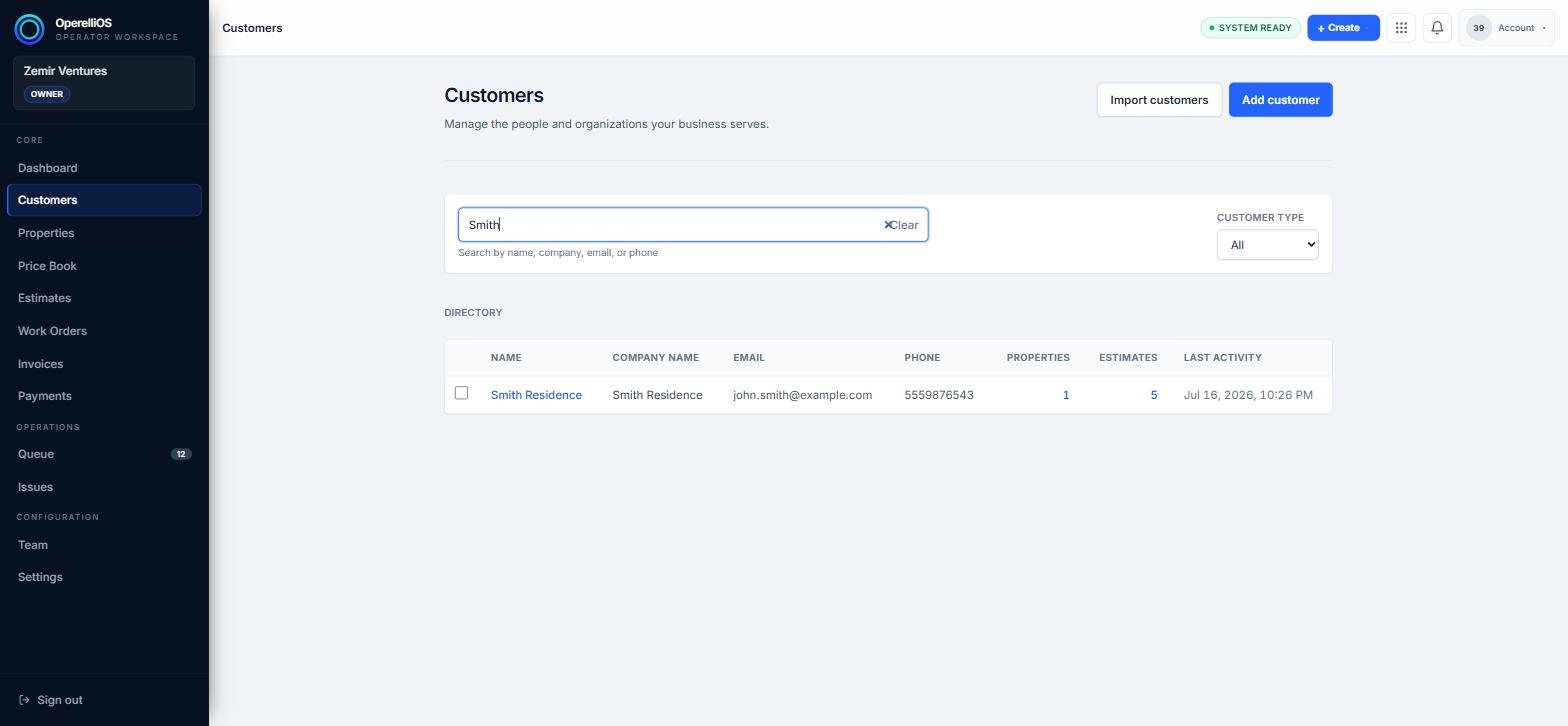
Task: Open the Customer Type dropdown
Action: [x=1267, y=245]
